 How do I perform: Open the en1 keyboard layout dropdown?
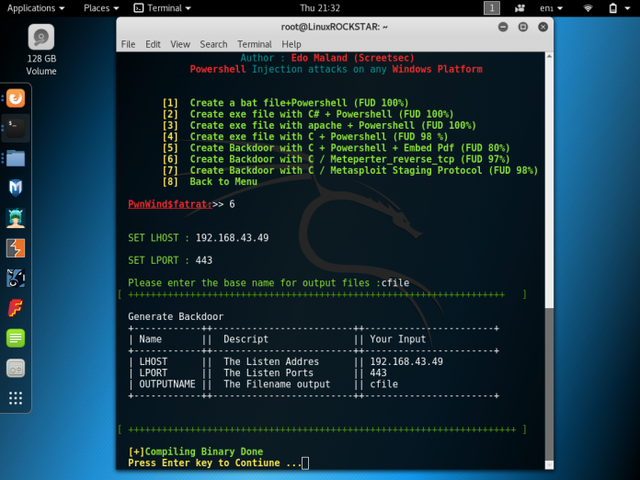[x=551, y=8]
